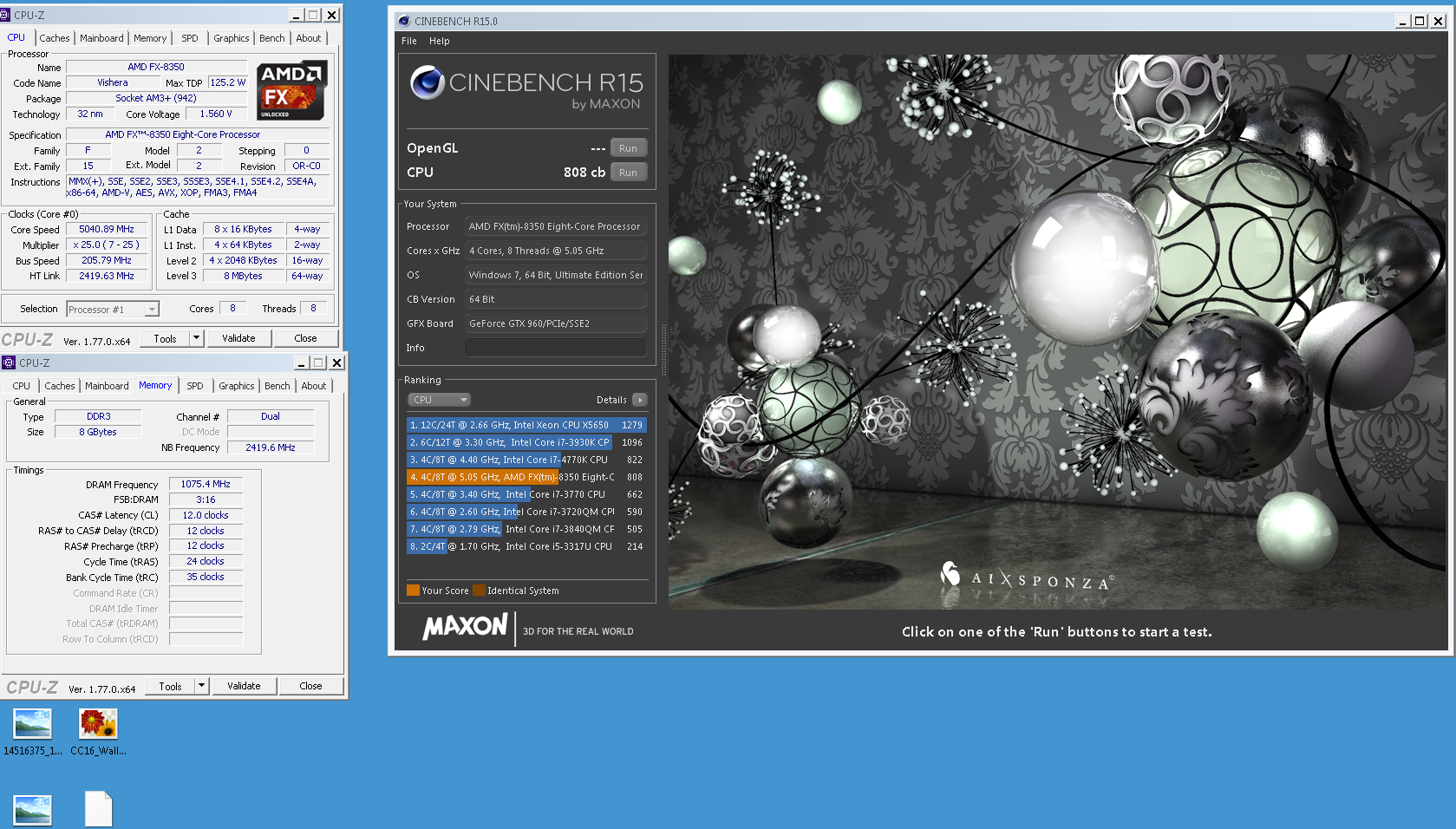Screen dimensions: 1456x829
Task: Click the AMD FX Unlocked processor logo
Action: click(x=292, y=90)
